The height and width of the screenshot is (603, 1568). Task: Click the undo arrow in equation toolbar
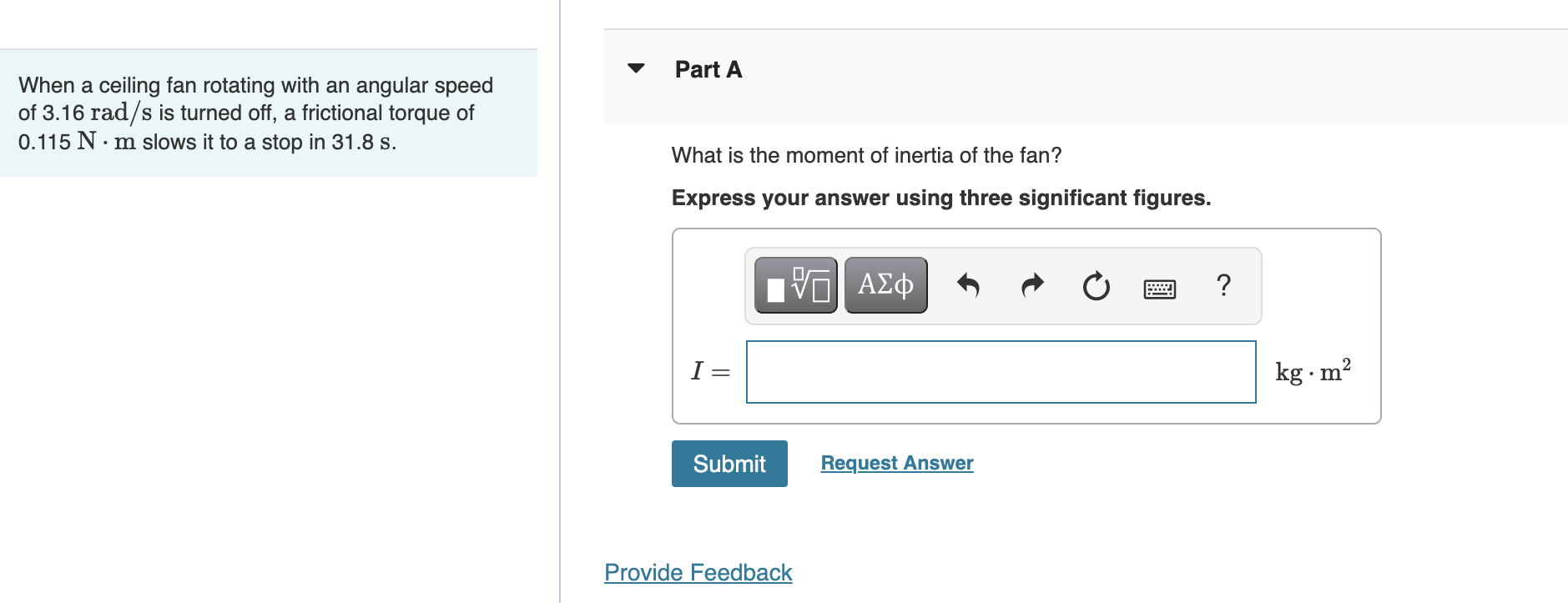[968, 286]
